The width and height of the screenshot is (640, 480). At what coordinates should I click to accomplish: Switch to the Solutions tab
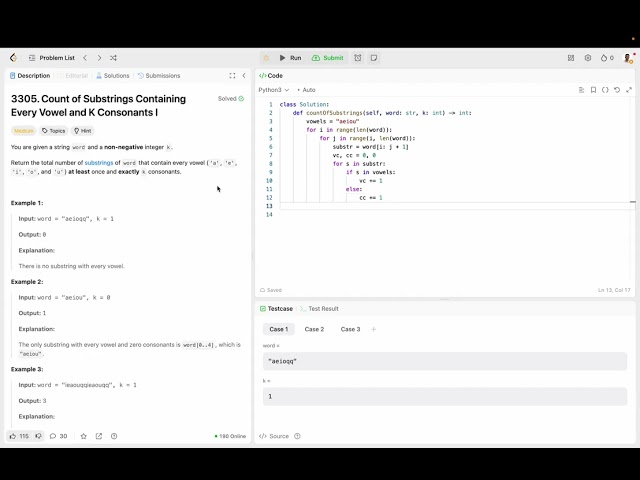pyautogui.click(x=113, y=76)
